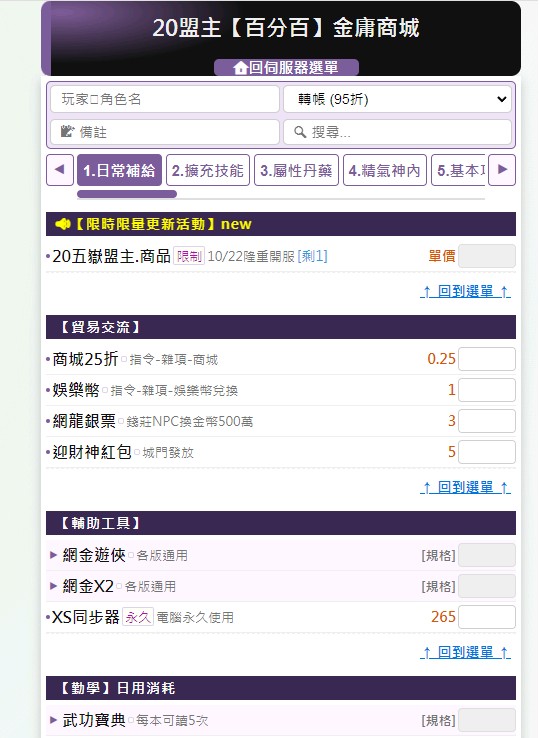Click the 娛樂幣 item name
Viewport: 539px width, 738px height.
point(76,390)
